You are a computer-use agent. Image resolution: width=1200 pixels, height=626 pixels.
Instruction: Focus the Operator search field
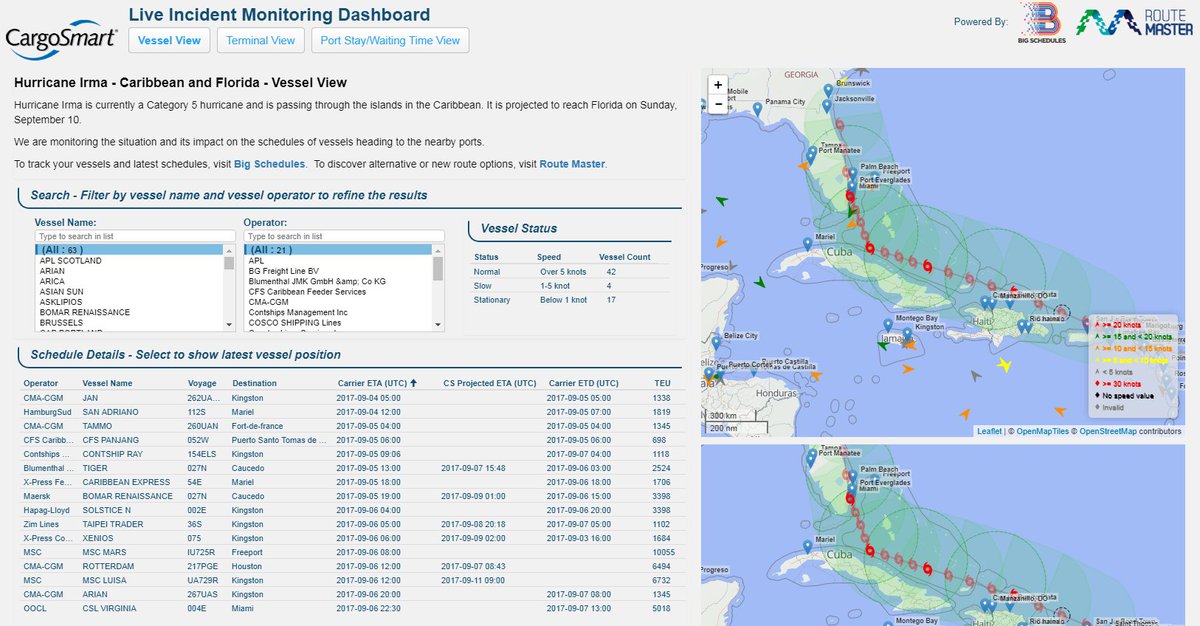pos(343,236)
